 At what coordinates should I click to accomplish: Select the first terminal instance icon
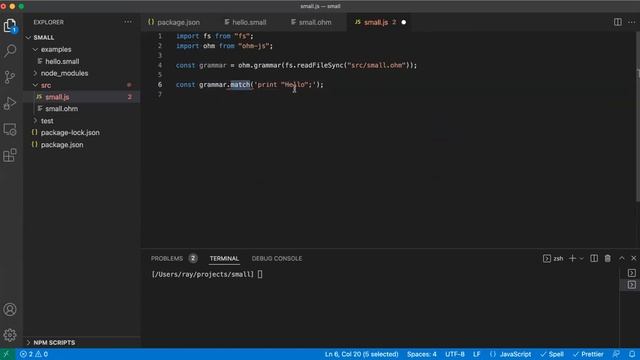click(x=631, y=273)
